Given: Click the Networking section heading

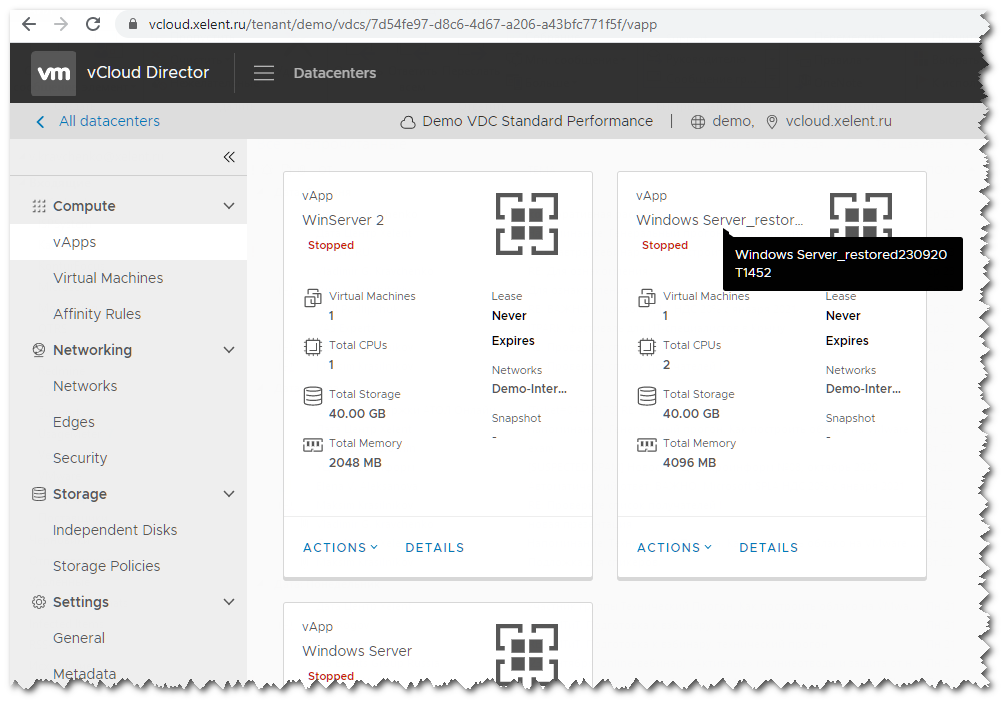Looking at the screenshot, I should tap(92, 350).
